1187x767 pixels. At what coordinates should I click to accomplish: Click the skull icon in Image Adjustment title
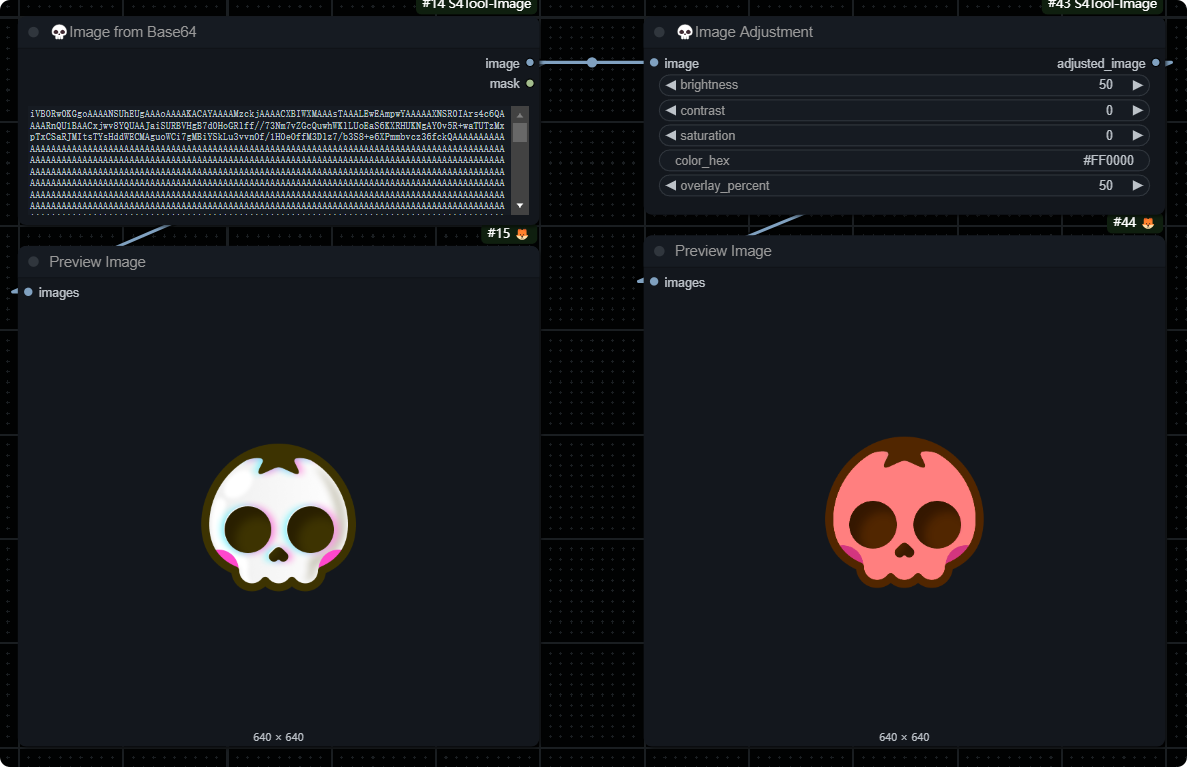(x=685, y=32)
